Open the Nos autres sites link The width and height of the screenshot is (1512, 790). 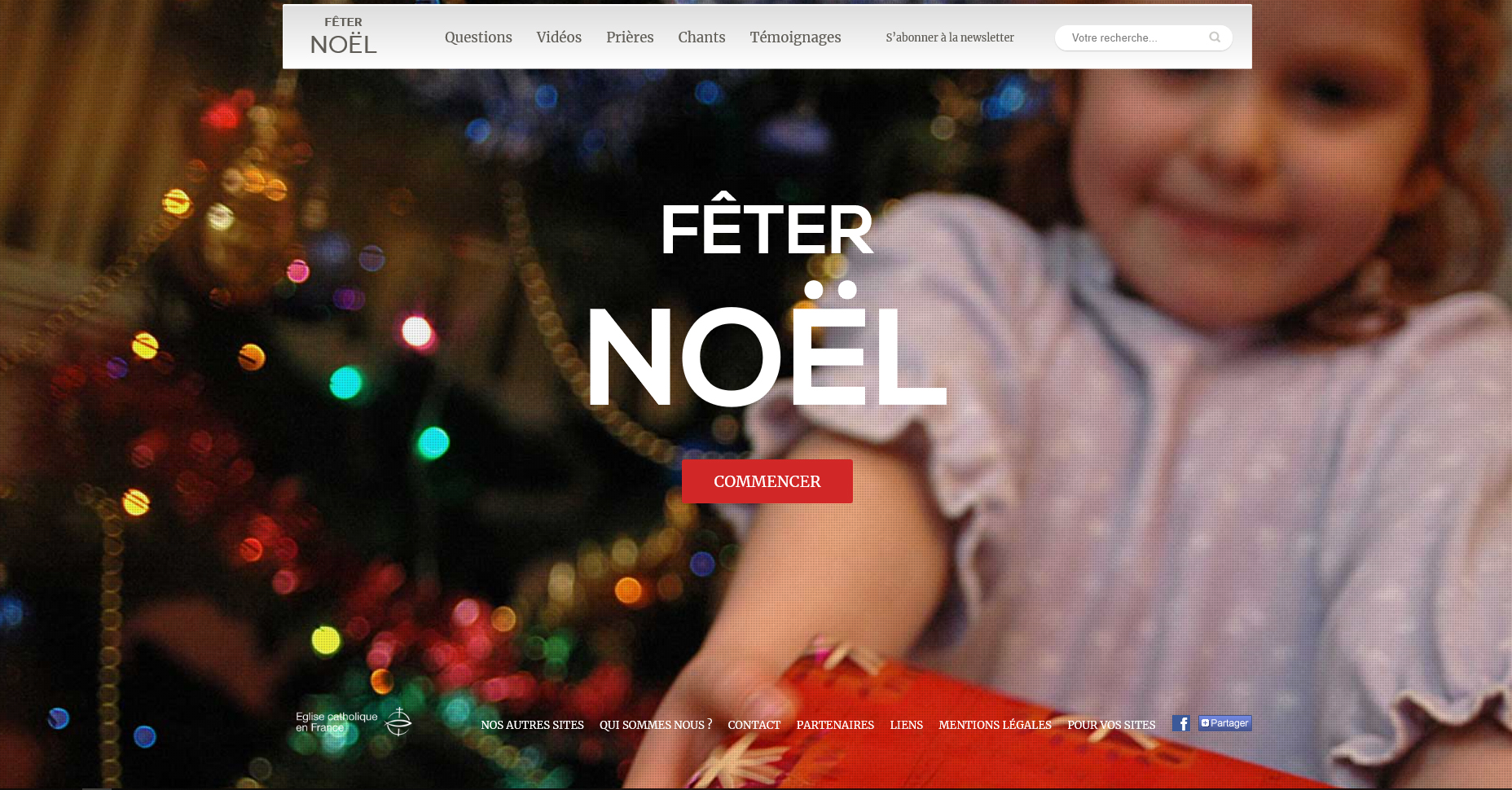532,725
